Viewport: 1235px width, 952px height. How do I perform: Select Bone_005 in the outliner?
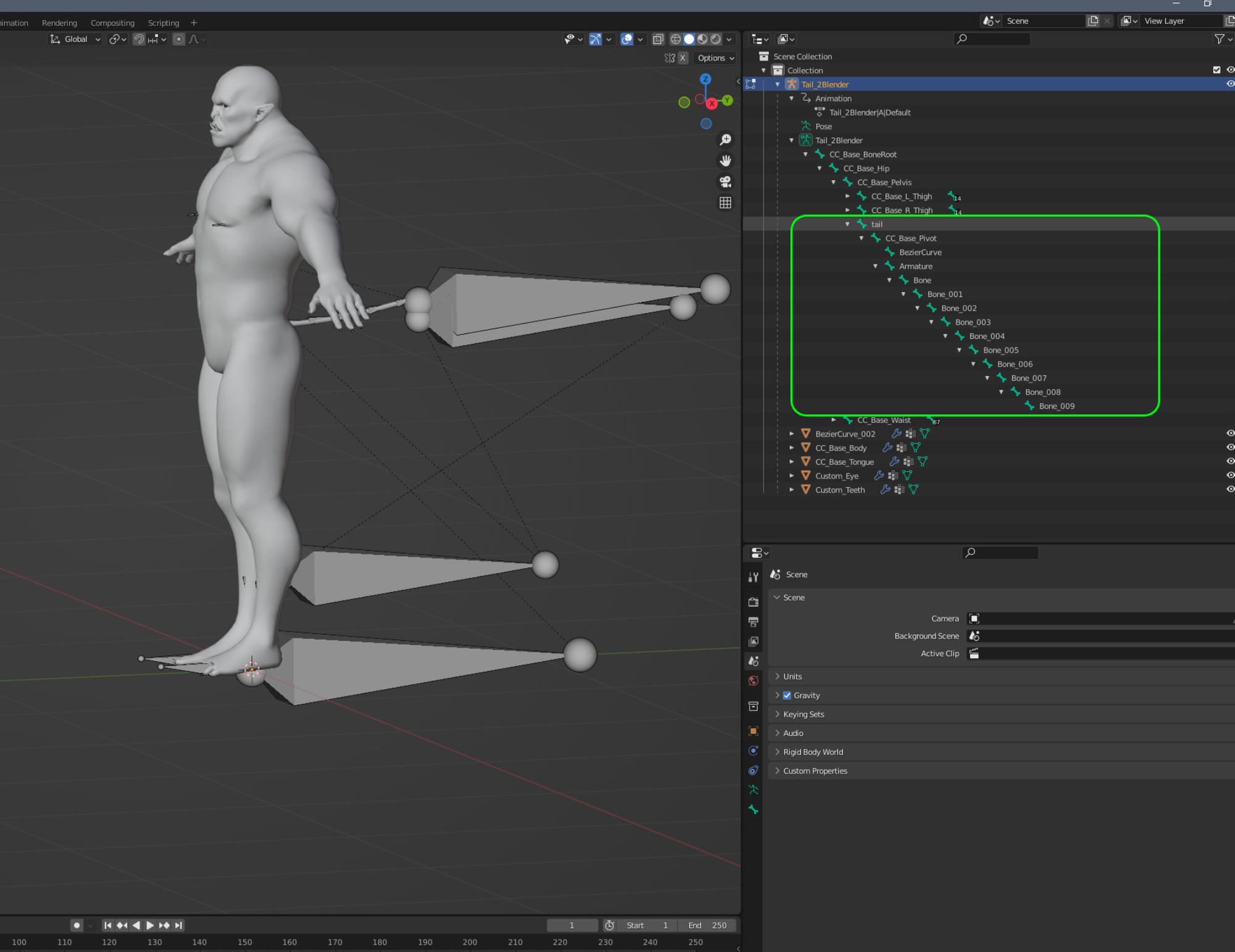[x=1000, y=350]
